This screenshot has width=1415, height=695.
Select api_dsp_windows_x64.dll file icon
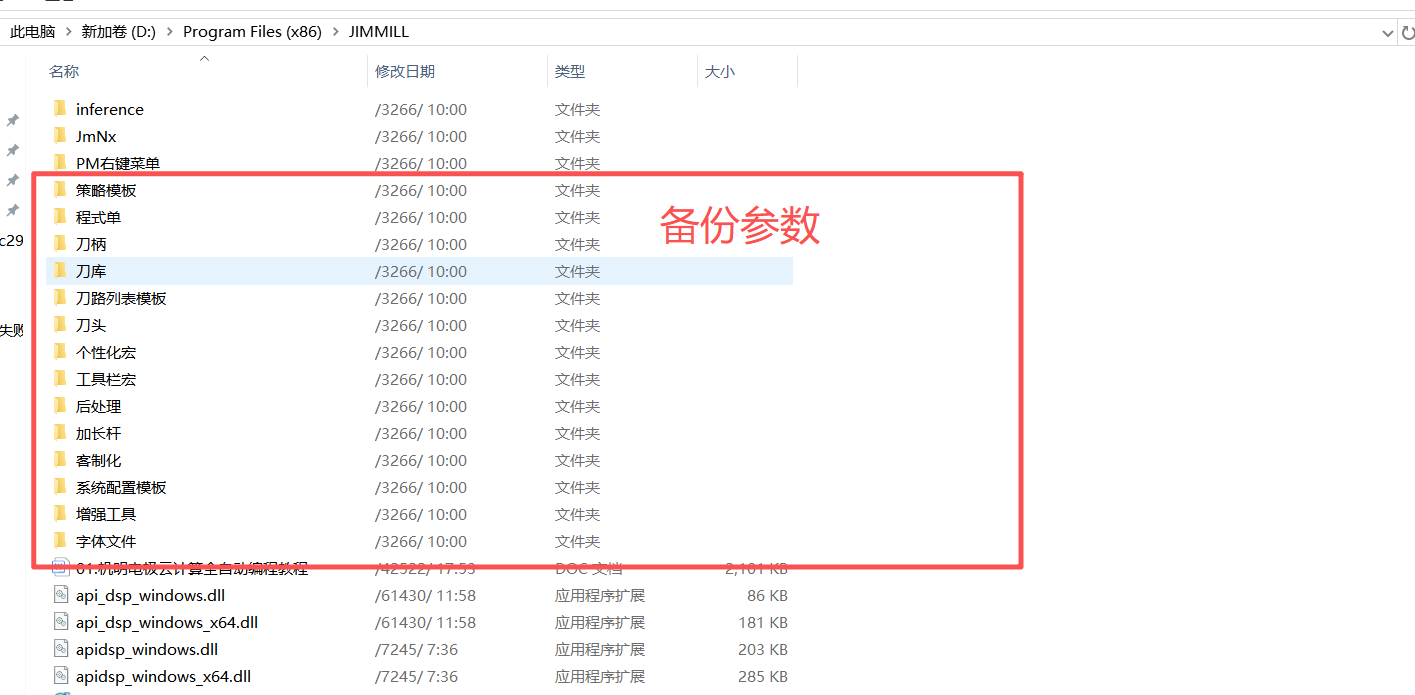coord(60,622)
